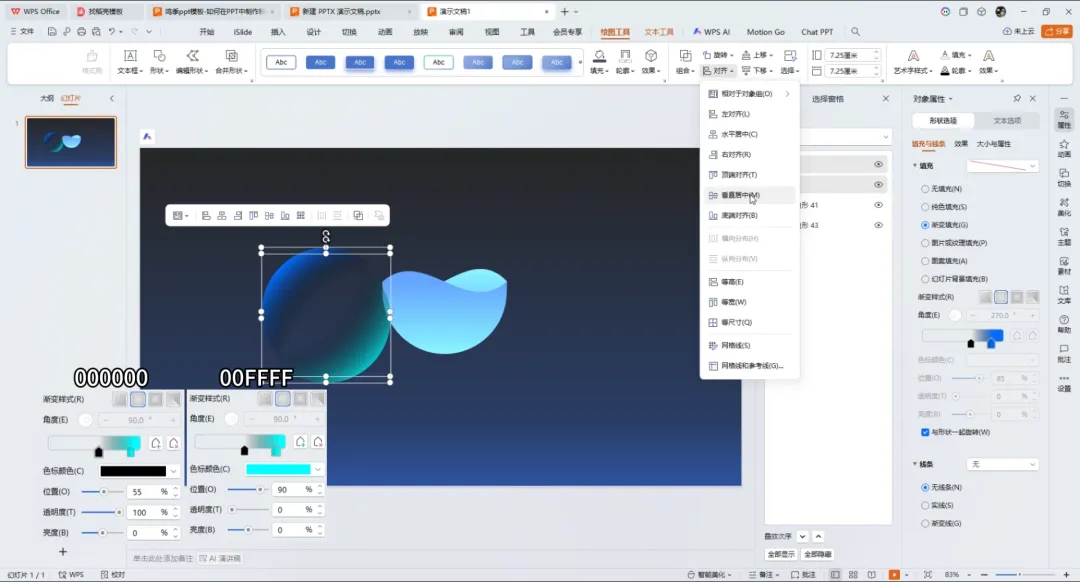Open the 上移 dropdown in ribbon
The height and width of the screenshot is (582, 1080).
pyautogui.click(x=757, y=55)
